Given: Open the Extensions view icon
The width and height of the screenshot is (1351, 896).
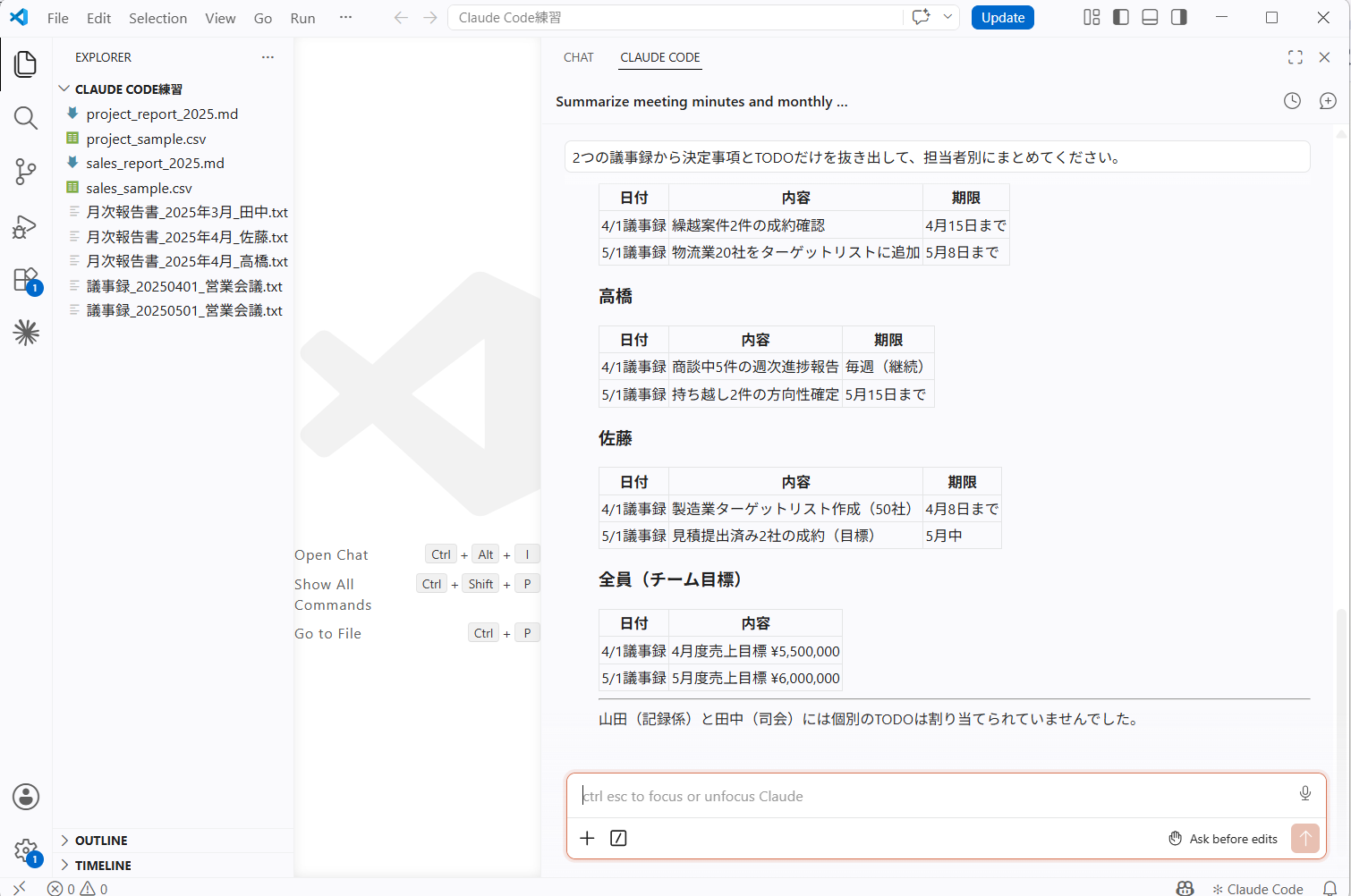Looking at the screenshot, I should (x=26, y=280).
